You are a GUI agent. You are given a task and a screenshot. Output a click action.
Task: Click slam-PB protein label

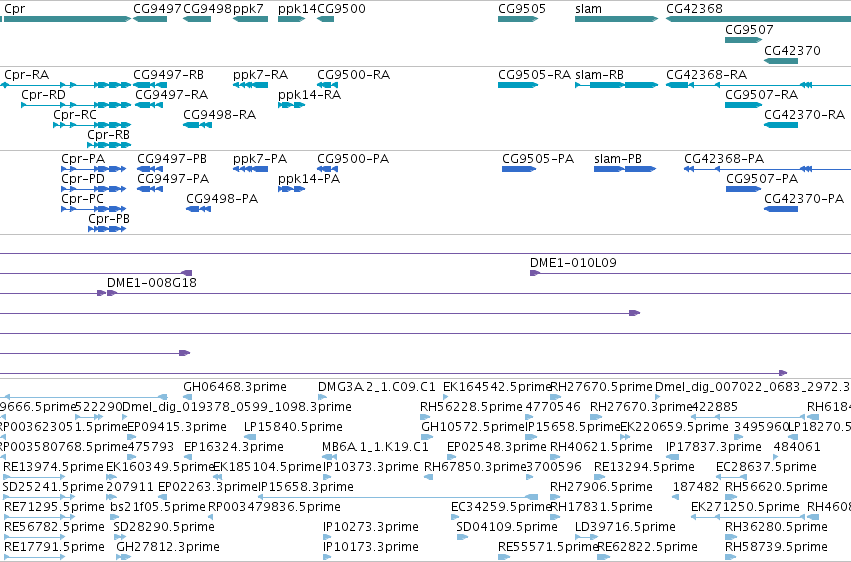coord(618,159)
